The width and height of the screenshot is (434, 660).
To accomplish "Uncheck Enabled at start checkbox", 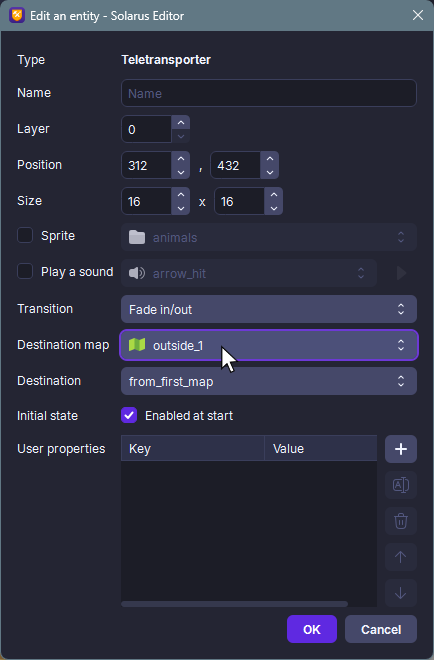I will (129, 415).
